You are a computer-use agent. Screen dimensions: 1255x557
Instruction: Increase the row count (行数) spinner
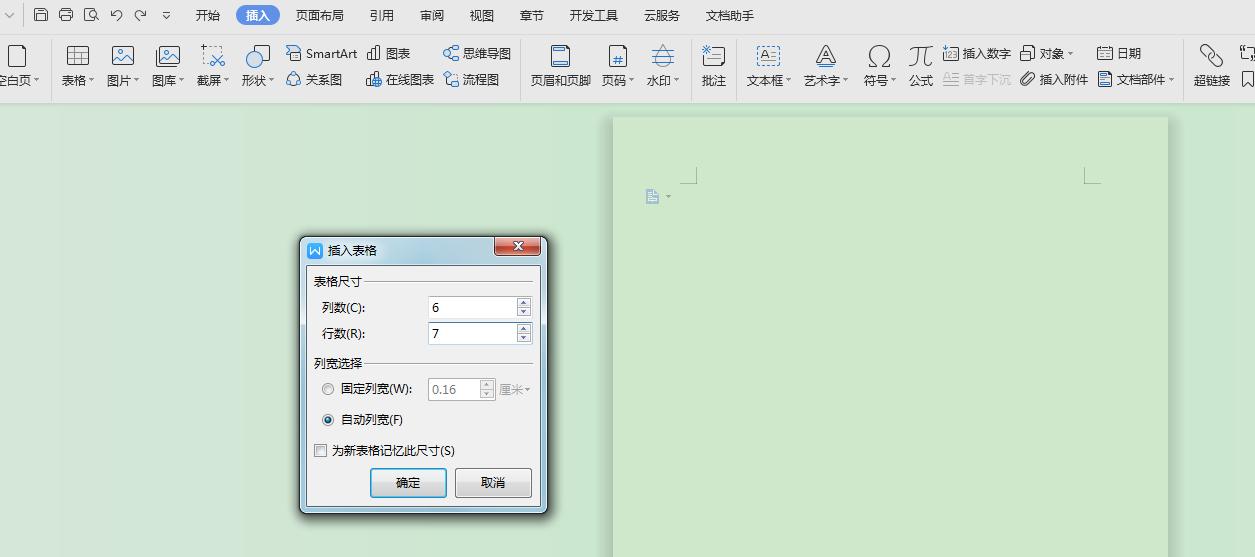[524, 328]
